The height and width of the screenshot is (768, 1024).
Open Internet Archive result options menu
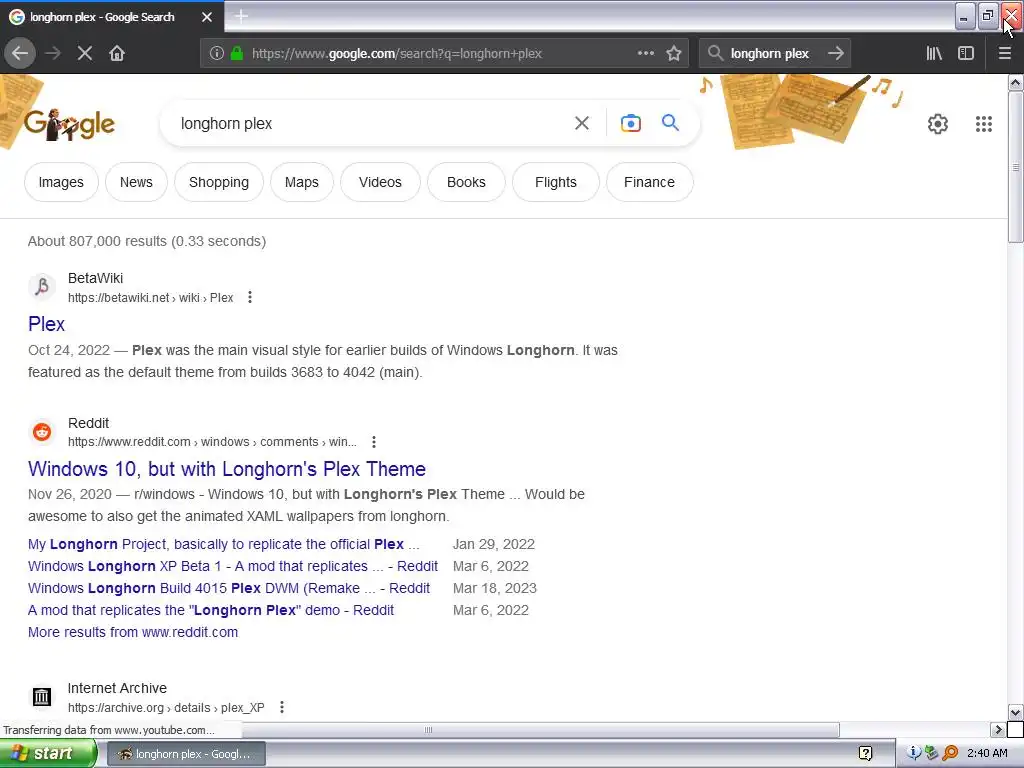pos(281,707)
